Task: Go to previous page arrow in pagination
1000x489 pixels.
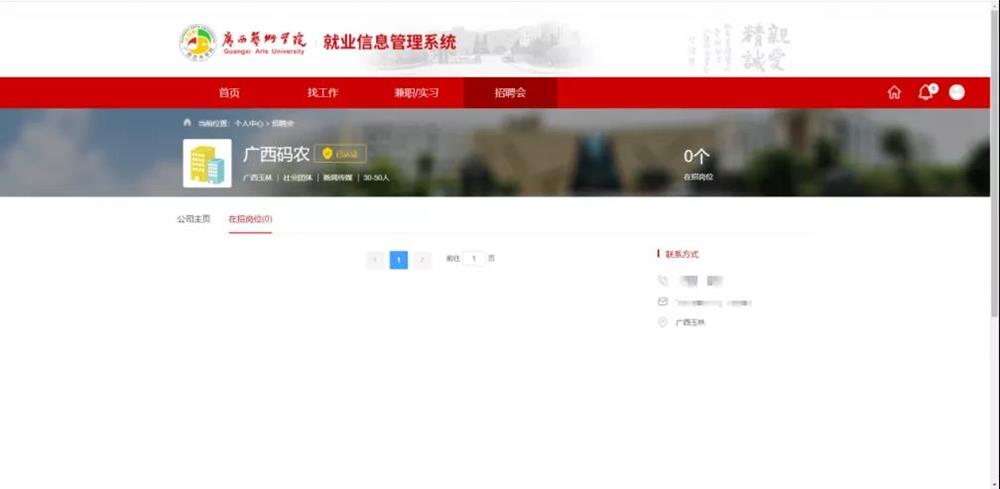Action: click(375, 260)
